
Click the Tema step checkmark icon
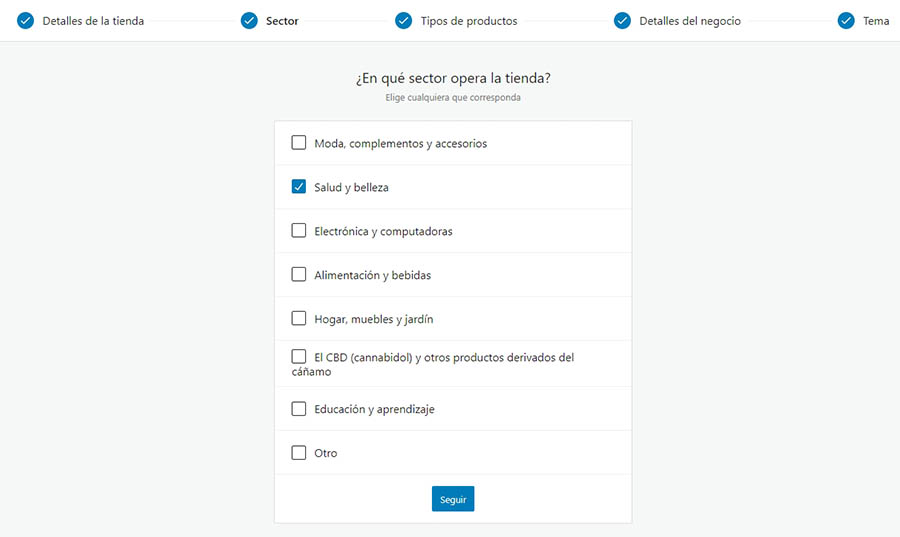click(846, 21)
